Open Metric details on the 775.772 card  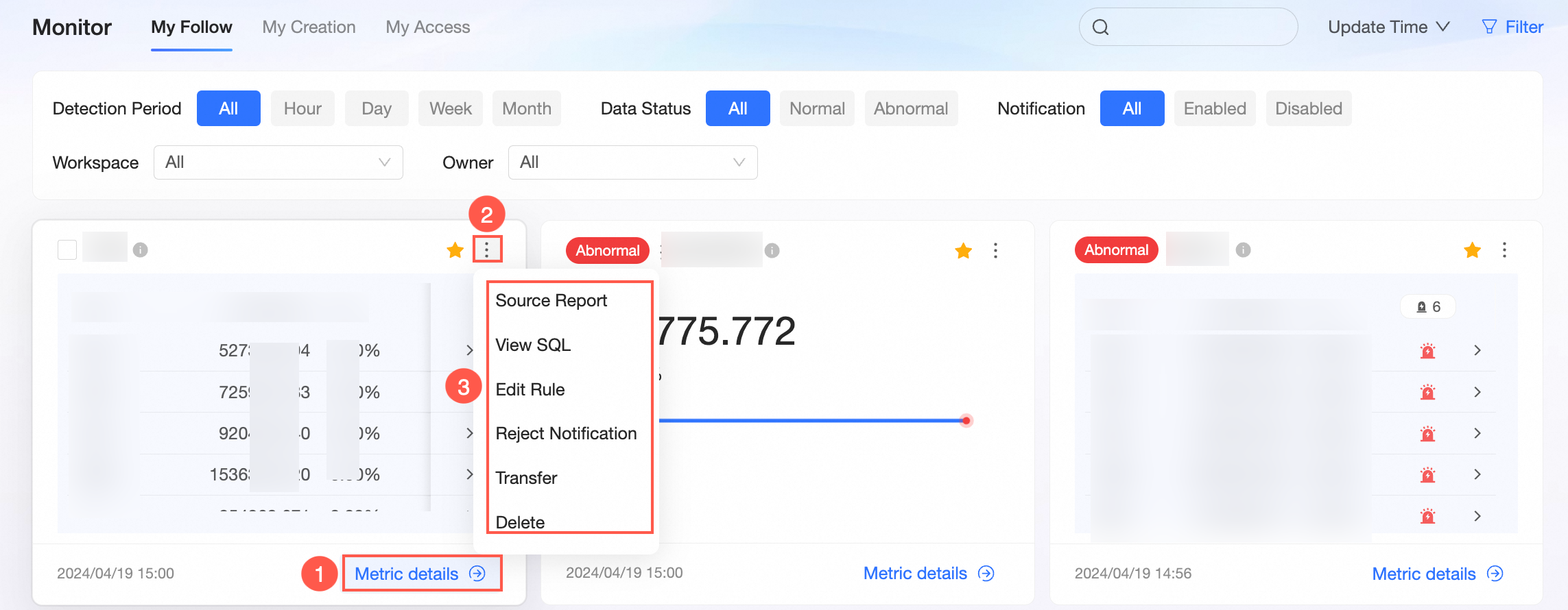tap(929, 573)
